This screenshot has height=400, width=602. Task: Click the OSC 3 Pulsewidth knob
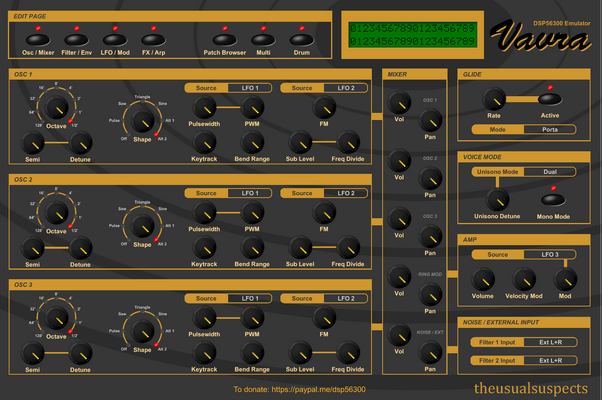coord(204,318)
